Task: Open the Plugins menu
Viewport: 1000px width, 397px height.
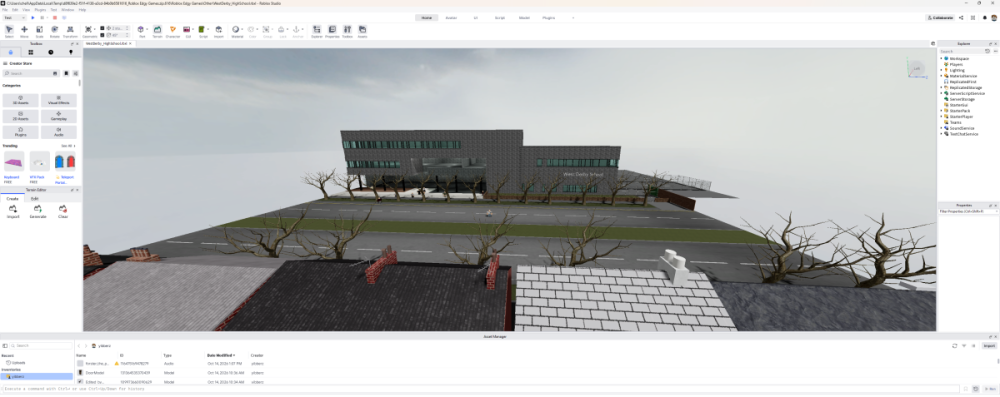Action: (40, 10)
